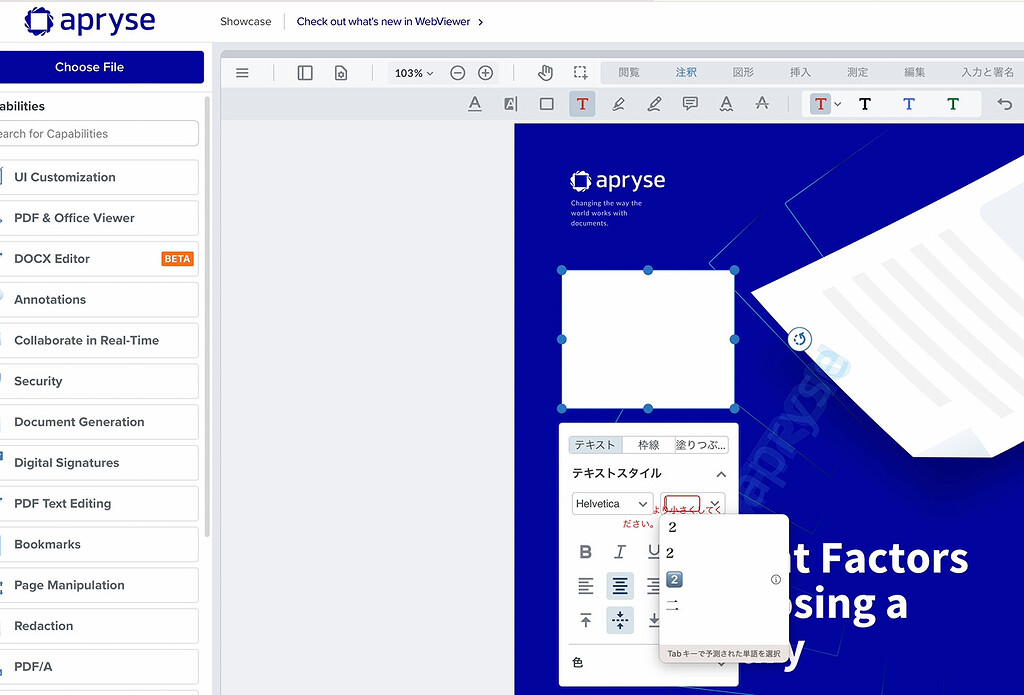Screen dimensions: 1024x695
Task: Toggle bold text formatting
Action: (x=586, y=552)
